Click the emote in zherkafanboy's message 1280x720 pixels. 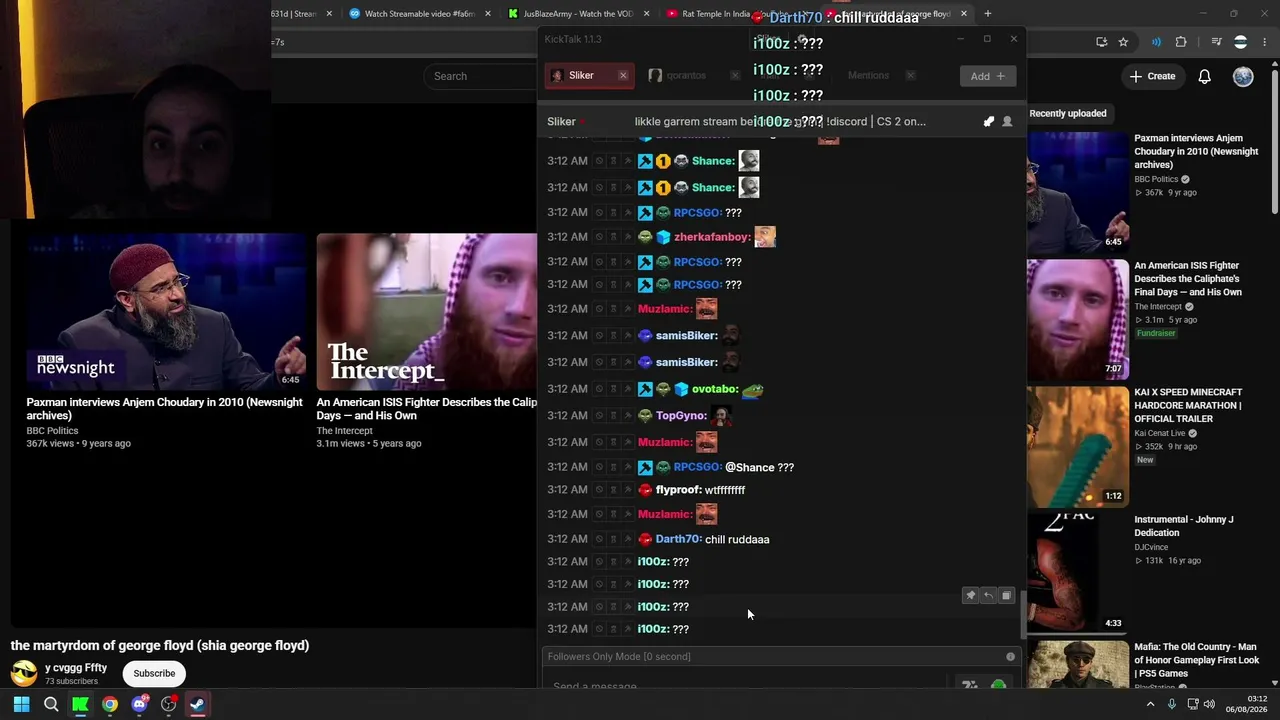point(765,237)
